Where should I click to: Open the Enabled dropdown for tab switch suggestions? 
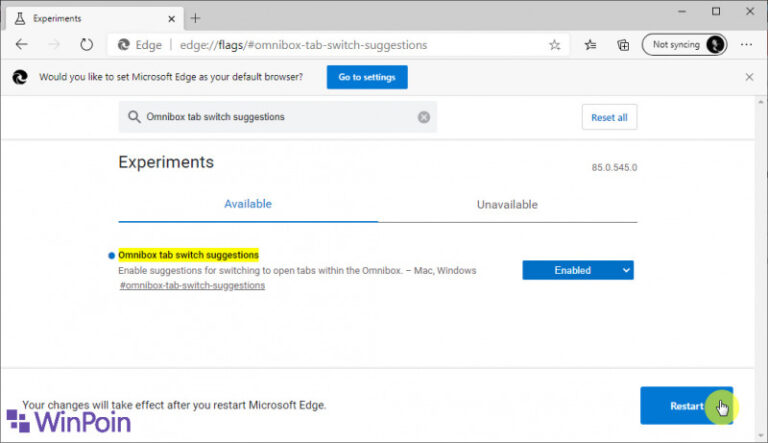click(x=578, y=270)
